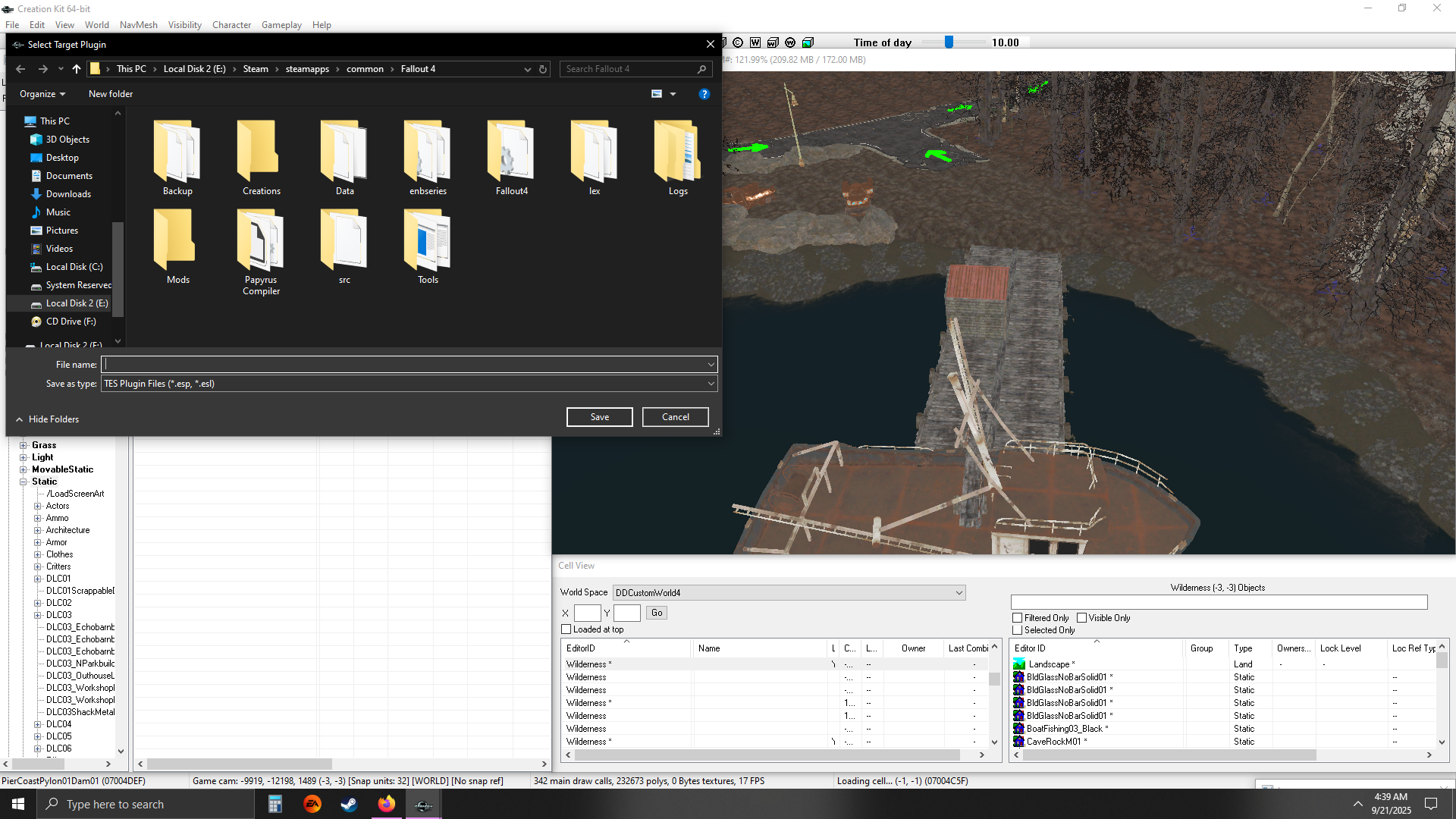Open the enbseries folder
Screen dimensions: 1456x819
[428, 158]
